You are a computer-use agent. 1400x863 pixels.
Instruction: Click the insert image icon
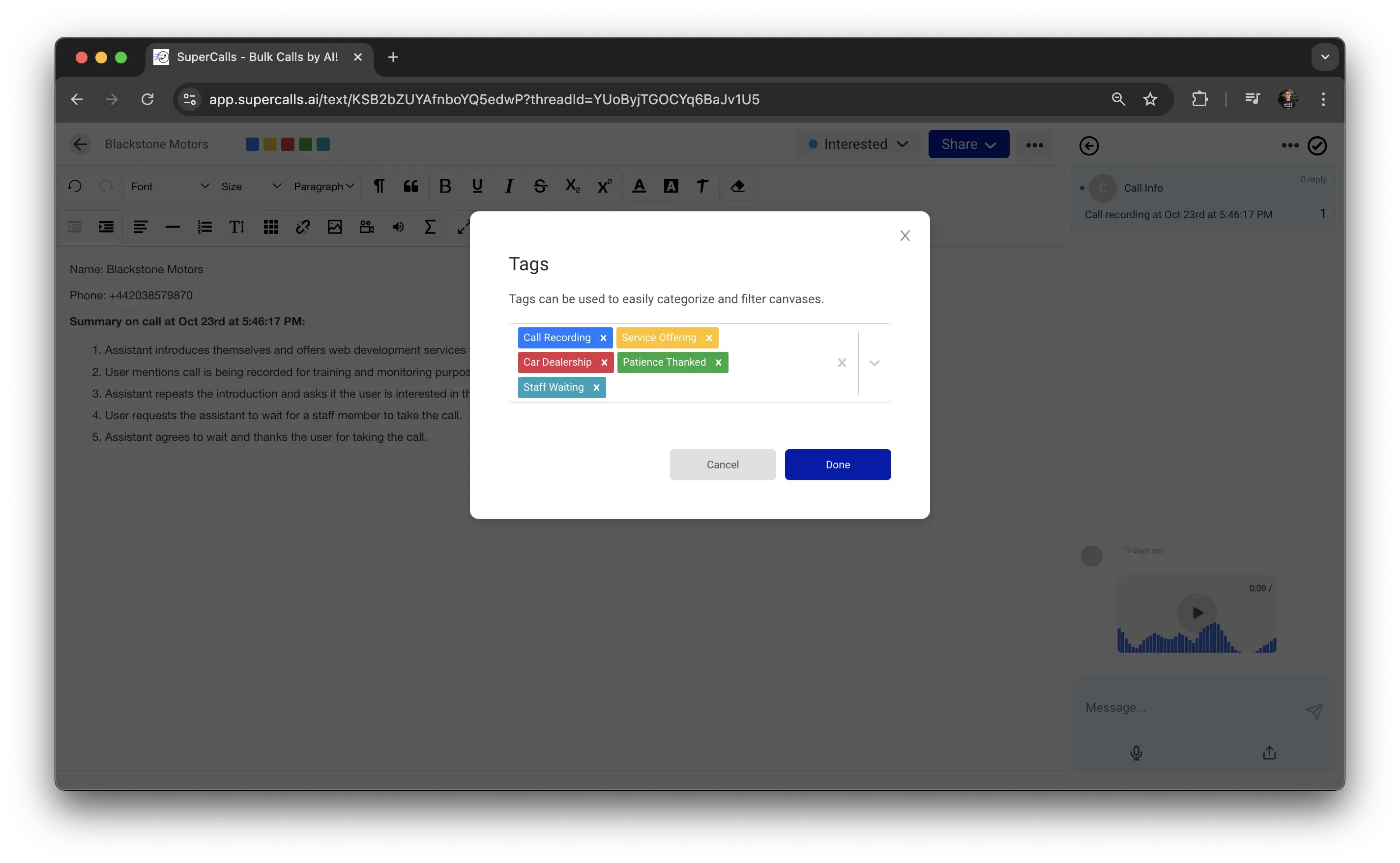pyautogui.click(x=334, y=227)
